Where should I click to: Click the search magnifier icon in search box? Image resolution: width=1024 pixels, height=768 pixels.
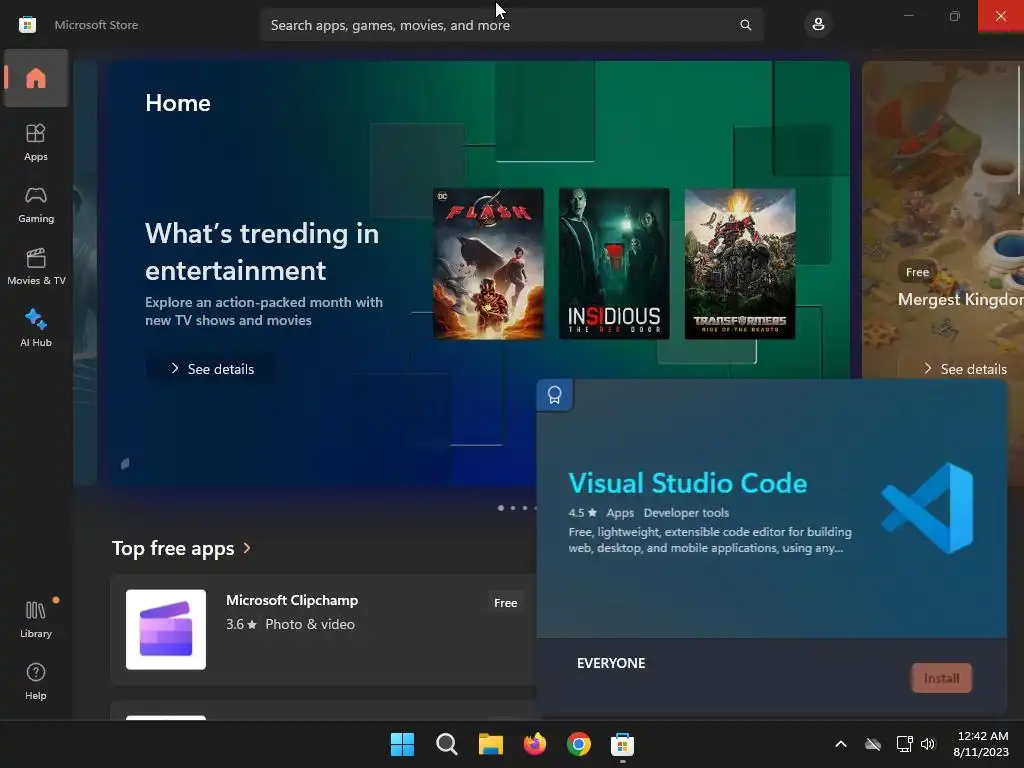(x=745, y=25)
